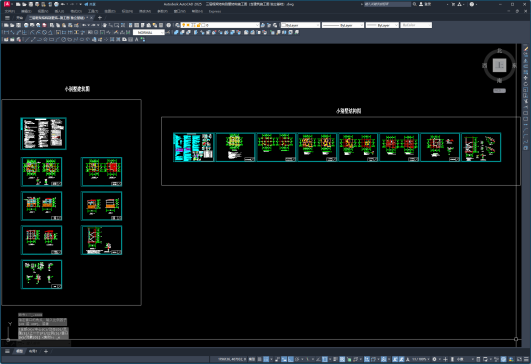Click the top face of the ViewCube
This screenshot has width=531, height=364.
499,65
